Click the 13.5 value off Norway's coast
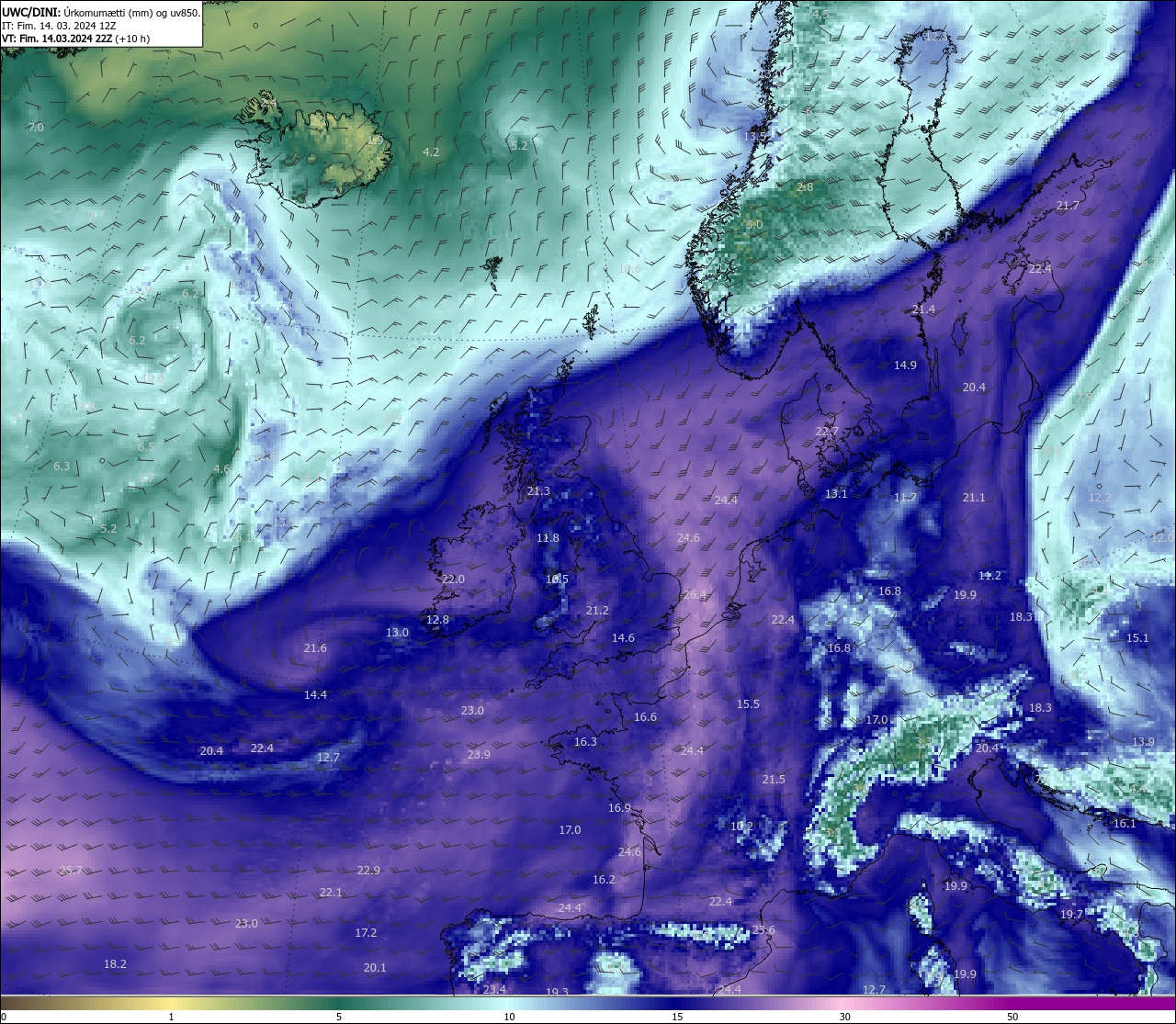Viewport: 1176px width, 1024px height. coord(755,136)
